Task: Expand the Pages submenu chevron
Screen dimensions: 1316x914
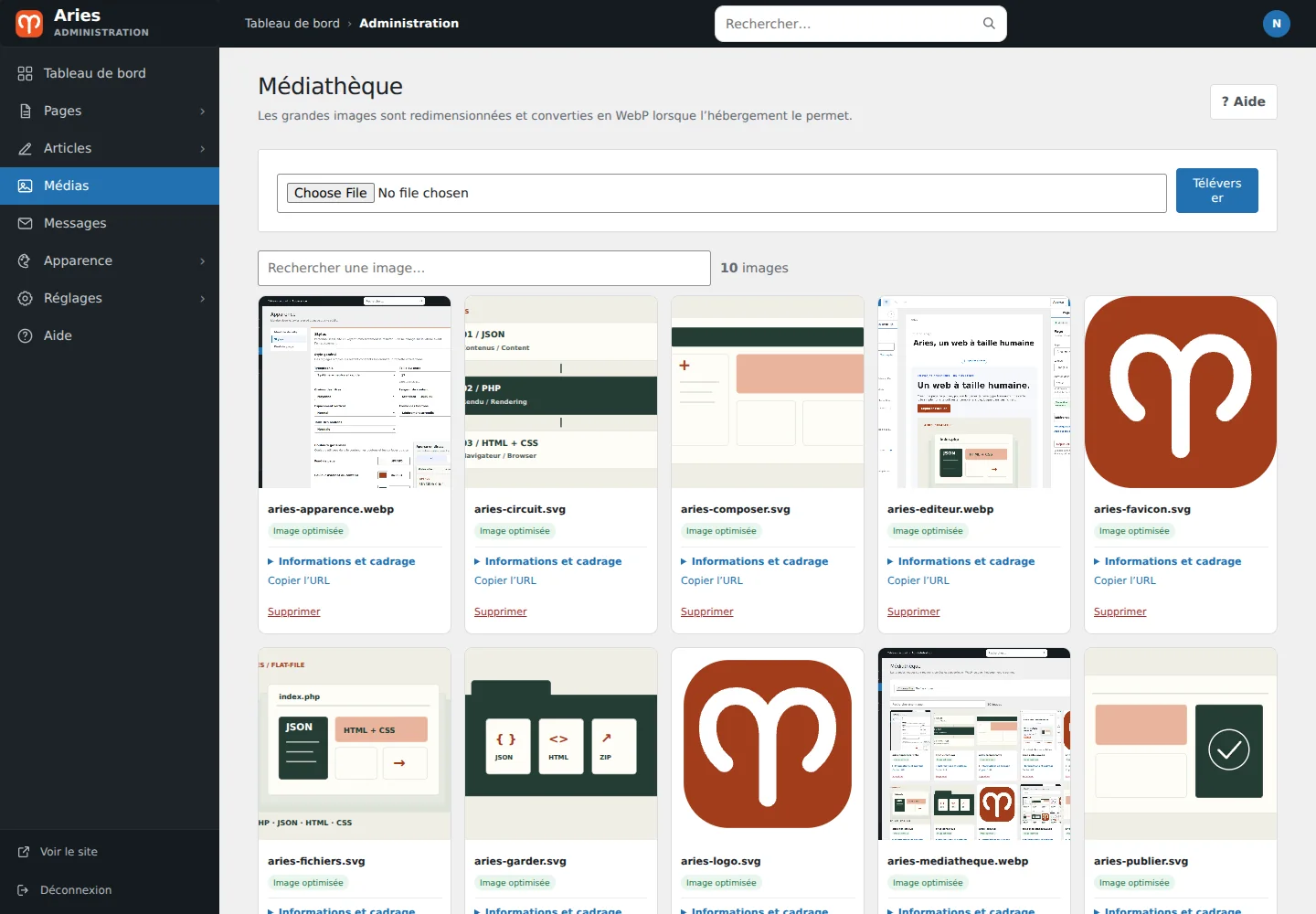Action: click(x=203, y=112)
